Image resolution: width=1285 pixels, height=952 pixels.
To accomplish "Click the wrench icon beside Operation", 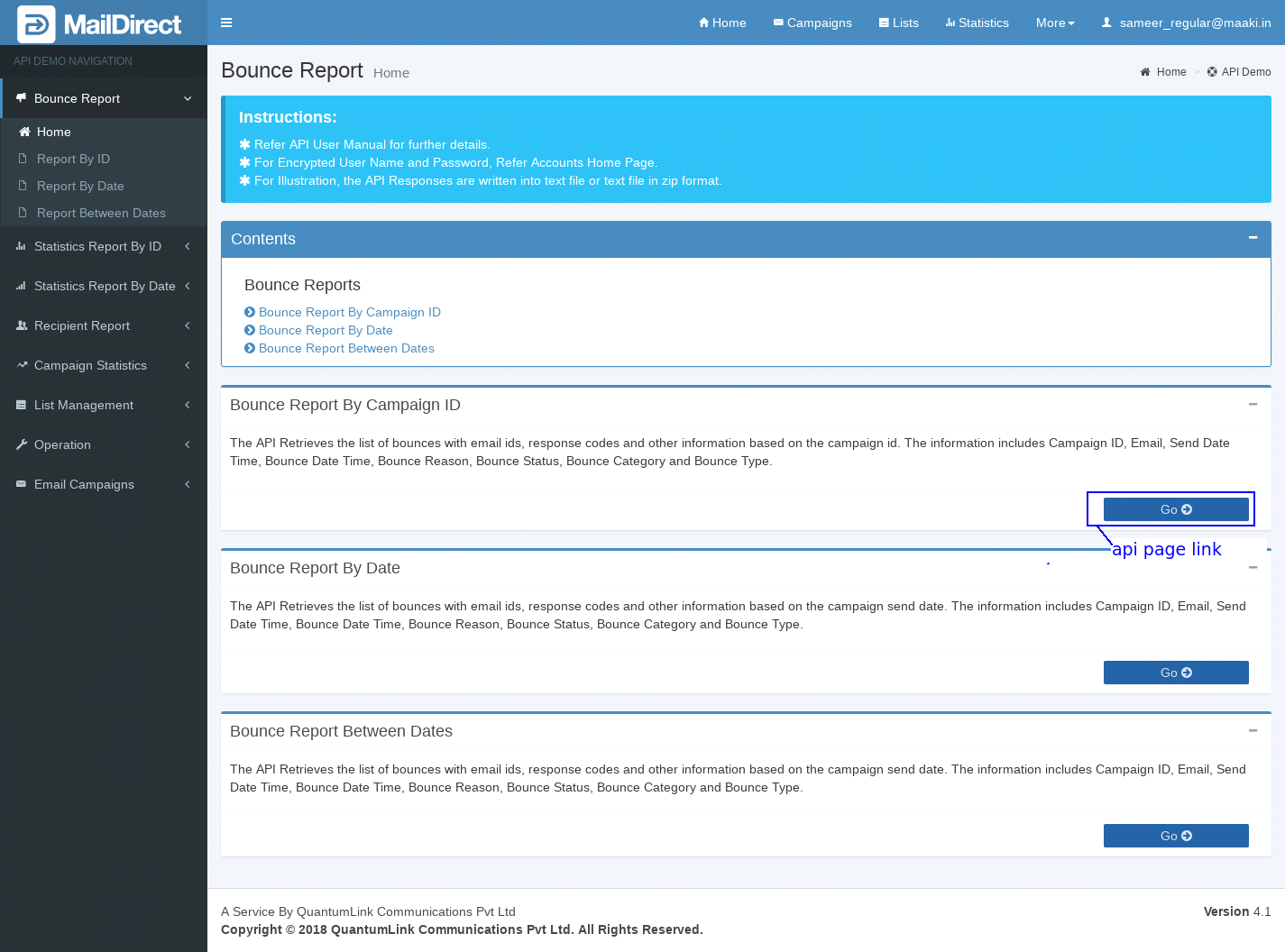I will tap(22, 444).
